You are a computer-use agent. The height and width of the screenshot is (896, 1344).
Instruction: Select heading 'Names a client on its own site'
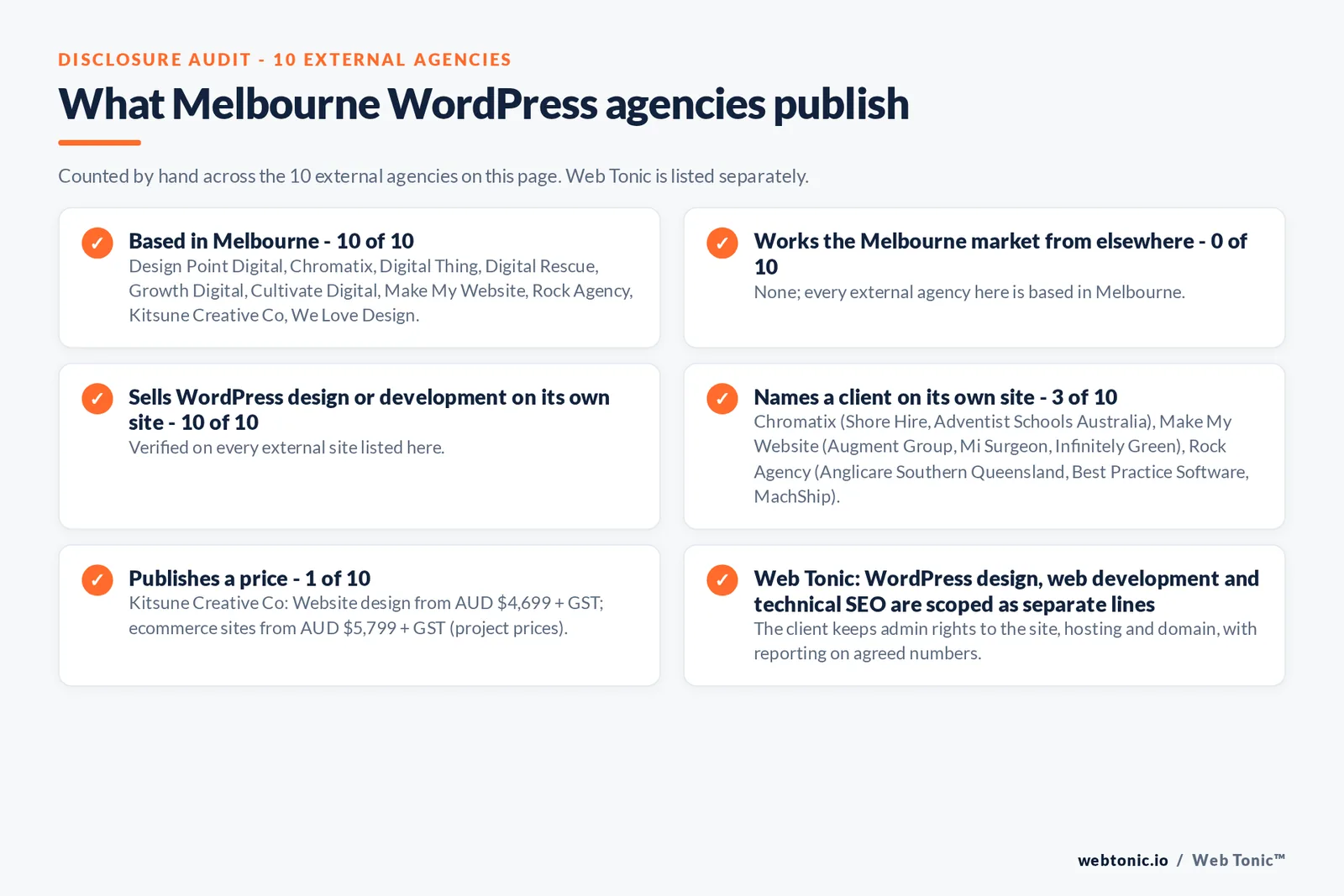pos(936,397)
